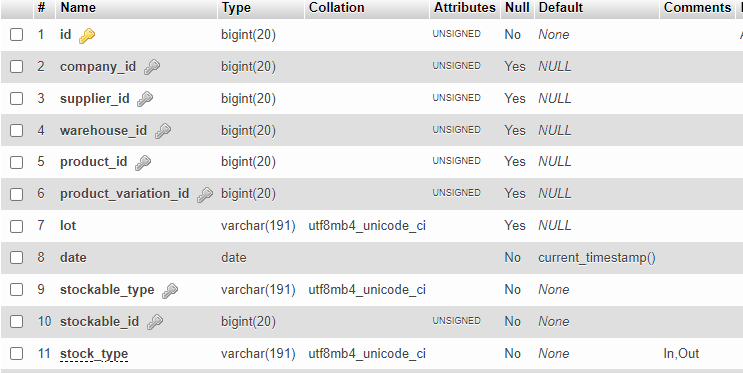Viewport: 743px width, 373px height.
Task: Select the lot row checkbox
Action: point(17,226)
